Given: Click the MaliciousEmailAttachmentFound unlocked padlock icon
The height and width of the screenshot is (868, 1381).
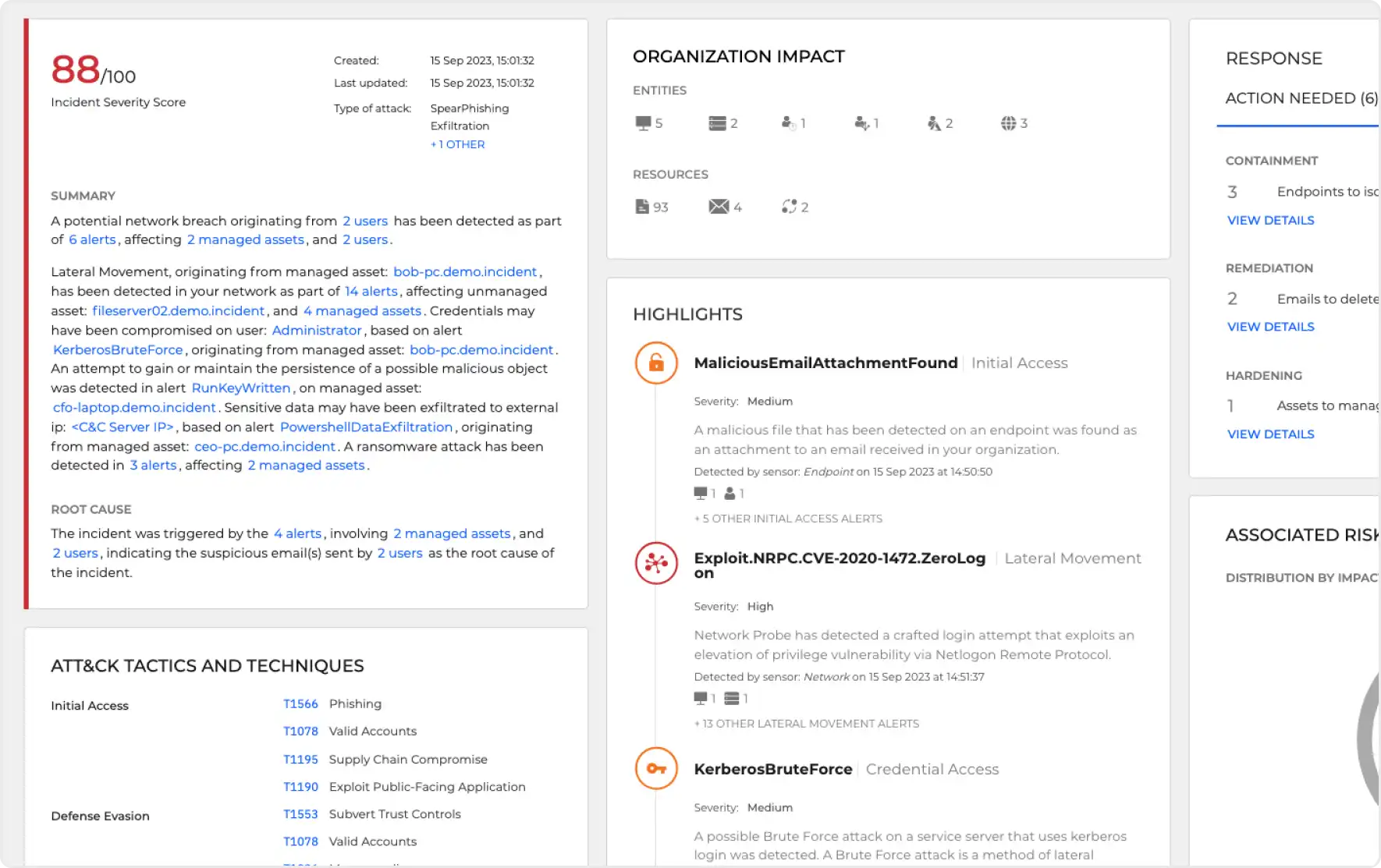Looking at the screenshot, I should pyautogui.click(x=656, y=363).
